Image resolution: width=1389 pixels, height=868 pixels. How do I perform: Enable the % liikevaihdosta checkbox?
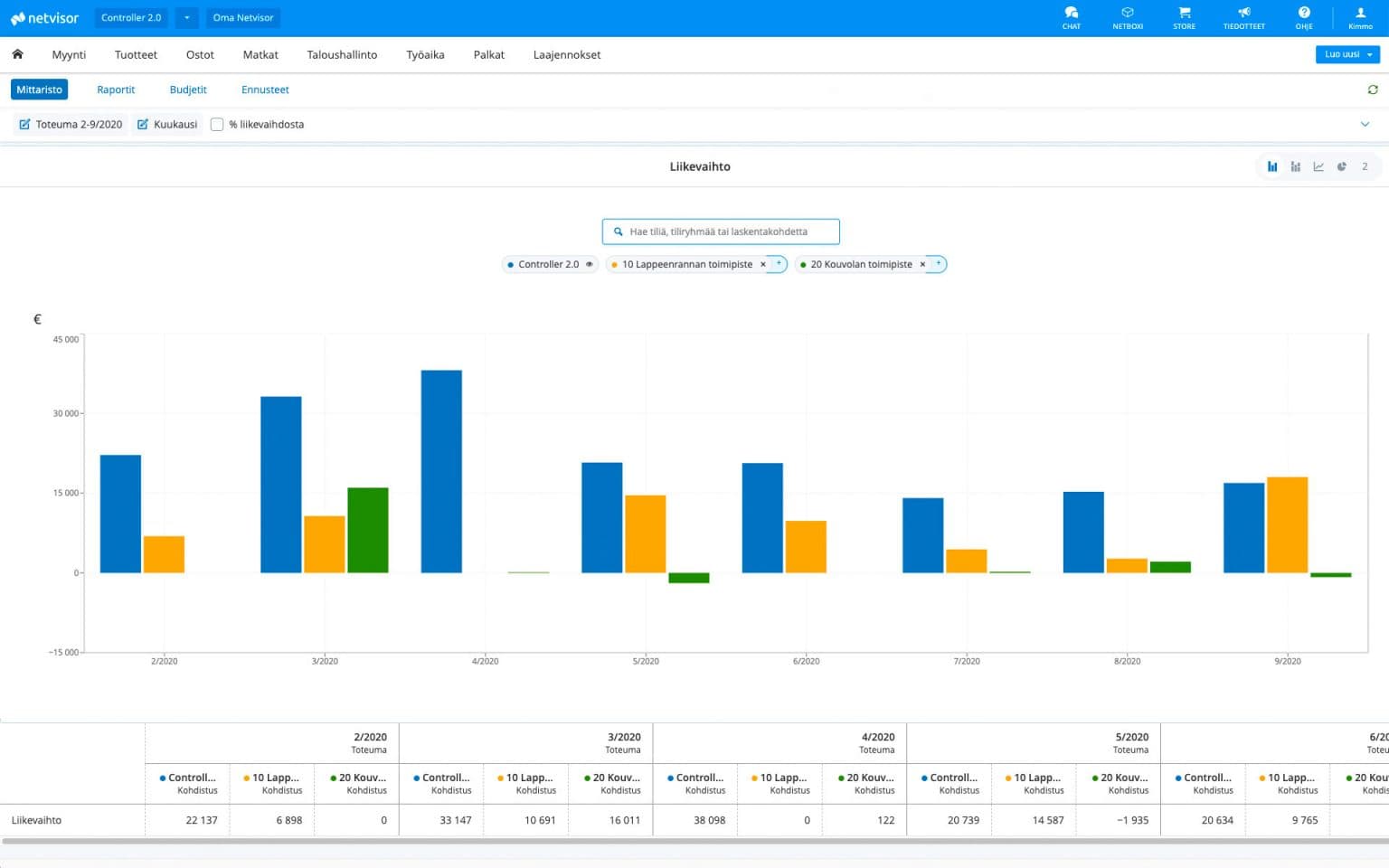pyautogui.click(x=217, y=125)
